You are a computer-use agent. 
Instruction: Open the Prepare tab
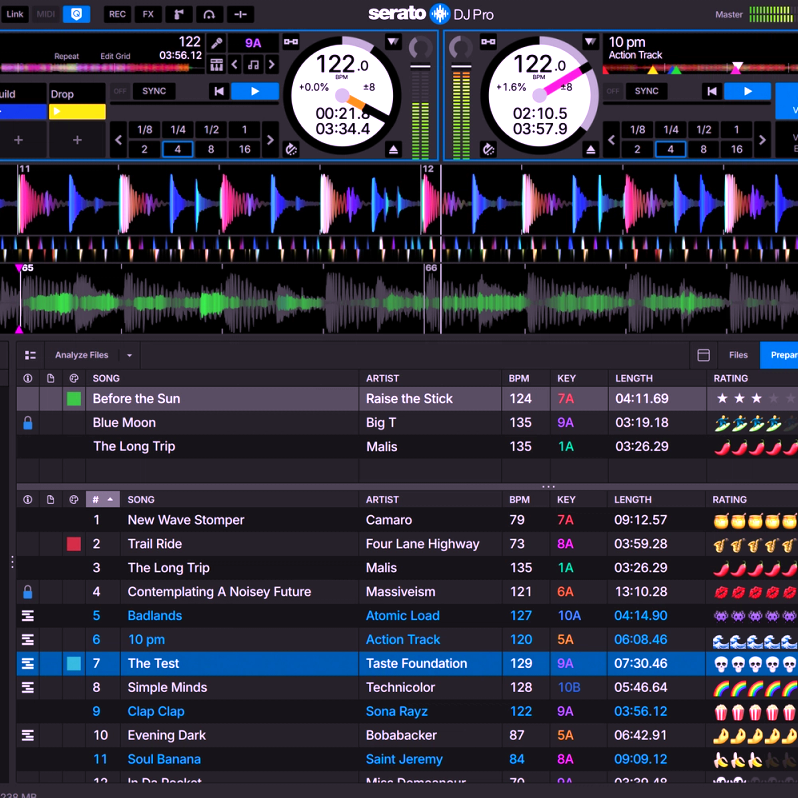pos(780,355)
